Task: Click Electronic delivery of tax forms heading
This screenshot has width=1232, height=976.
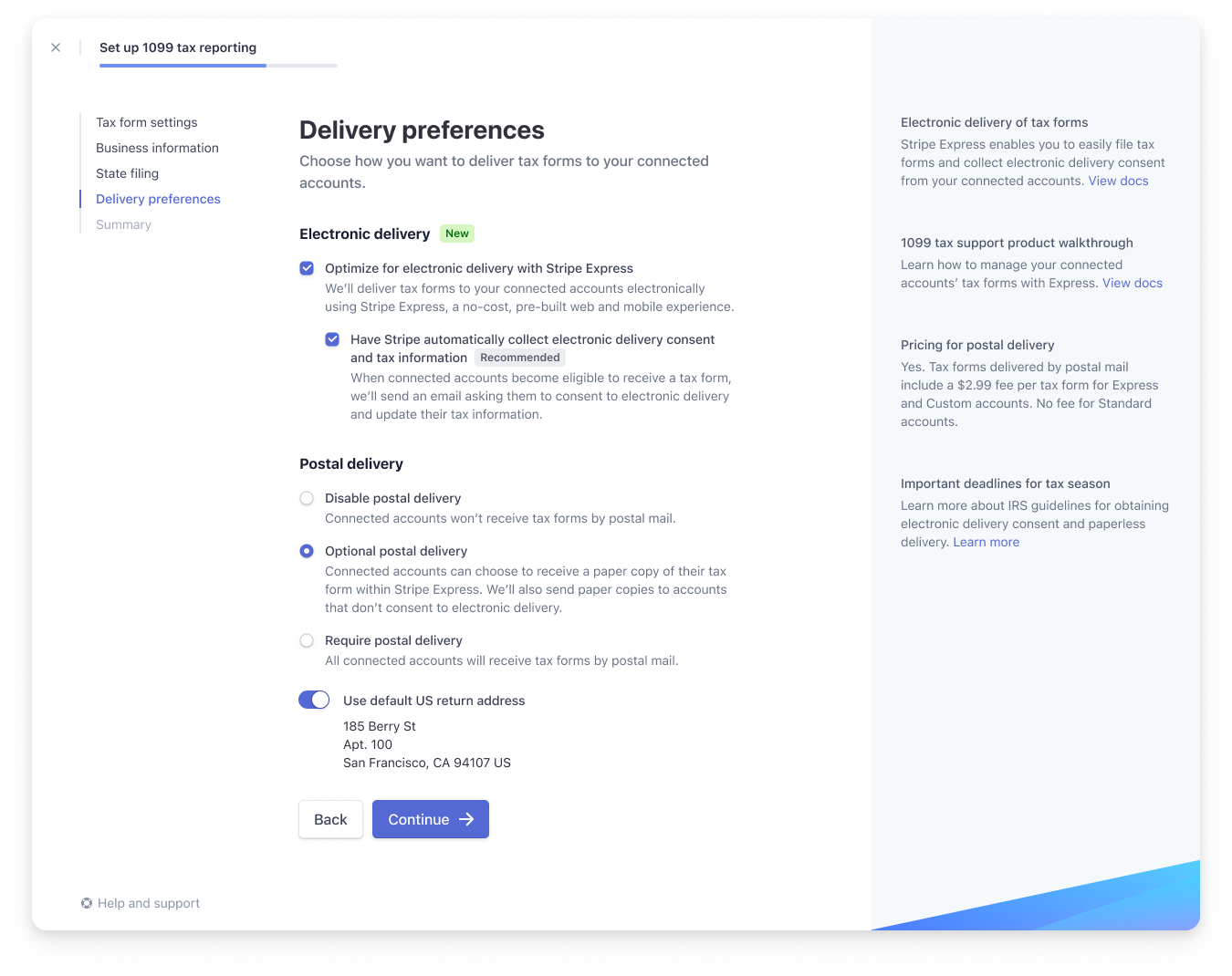Action: click(x=995, y=122)
